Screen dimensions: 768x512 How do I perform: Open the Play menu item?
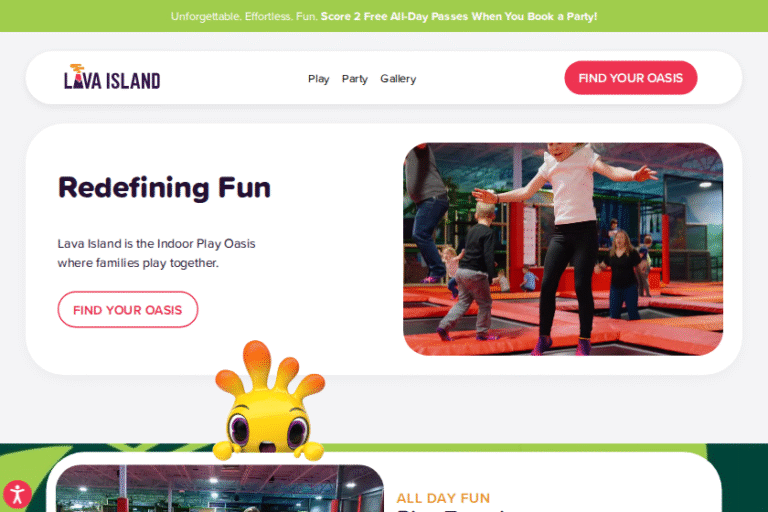[318, 79]
